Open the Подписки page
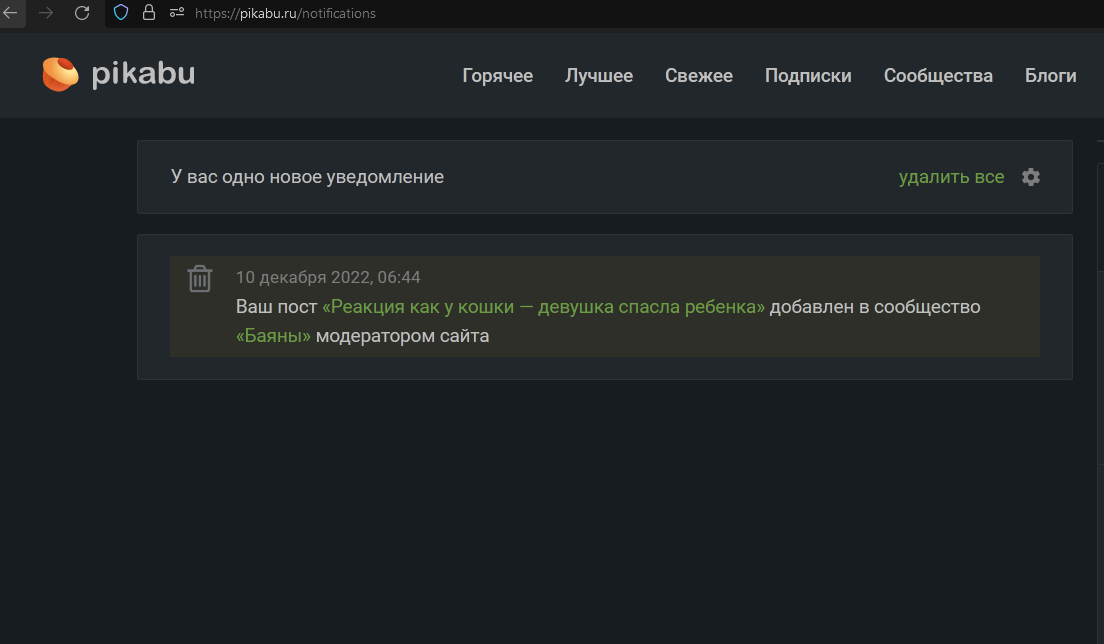Image resolution: width=1104 pixels, height=644 pixels. [808, 76]
